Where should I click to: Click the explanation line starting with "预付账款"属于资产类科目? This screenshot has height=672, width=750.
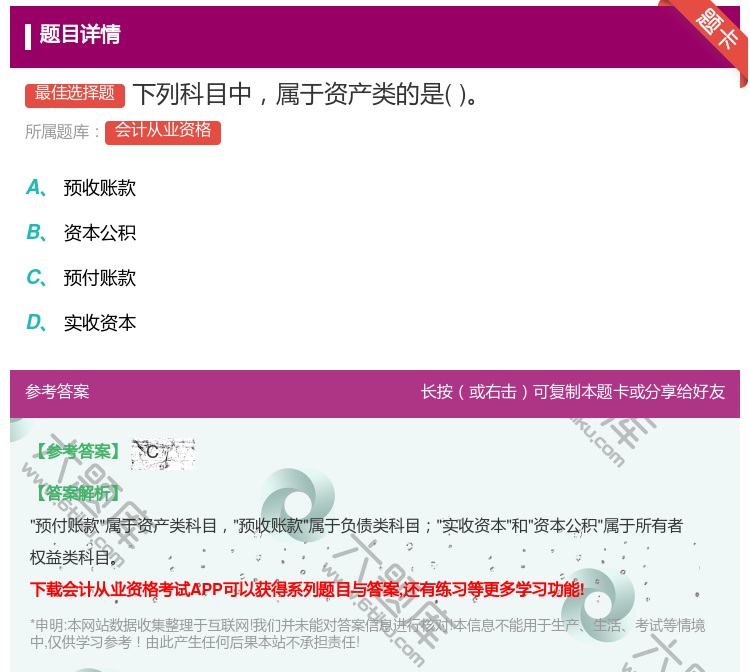356,526
